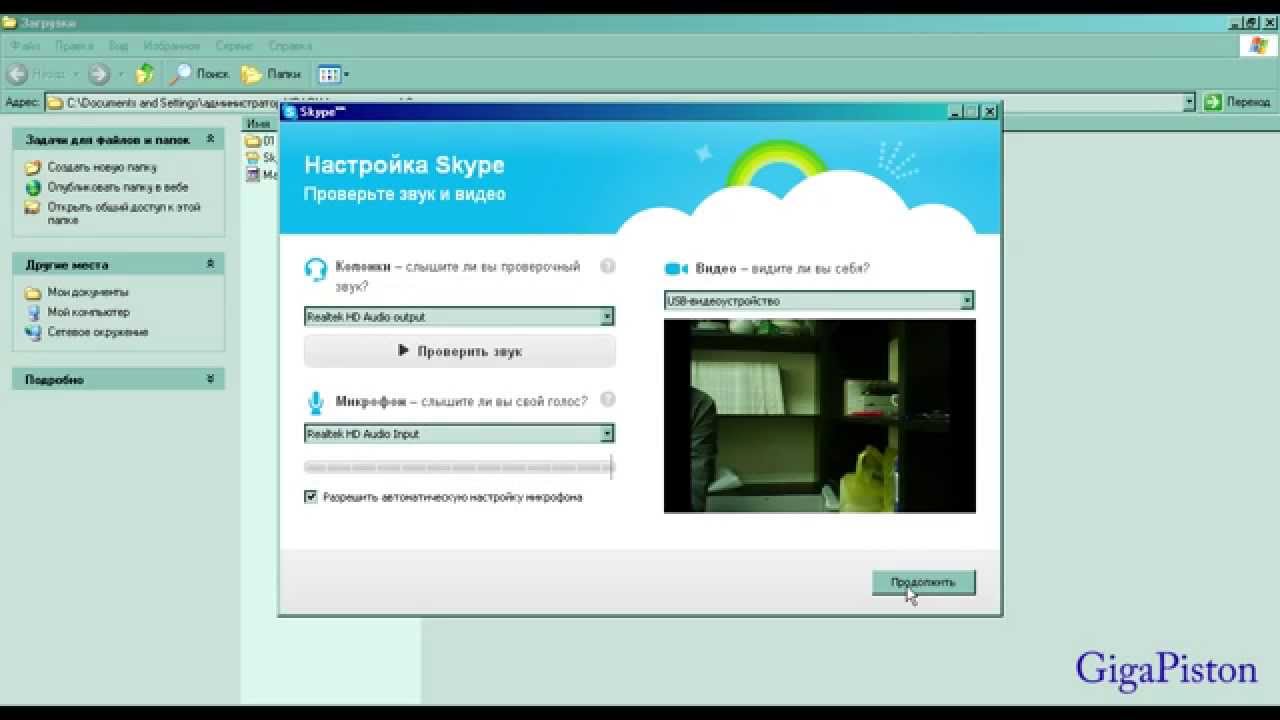Open the Правка menu in Explorer

click(74, 46)
